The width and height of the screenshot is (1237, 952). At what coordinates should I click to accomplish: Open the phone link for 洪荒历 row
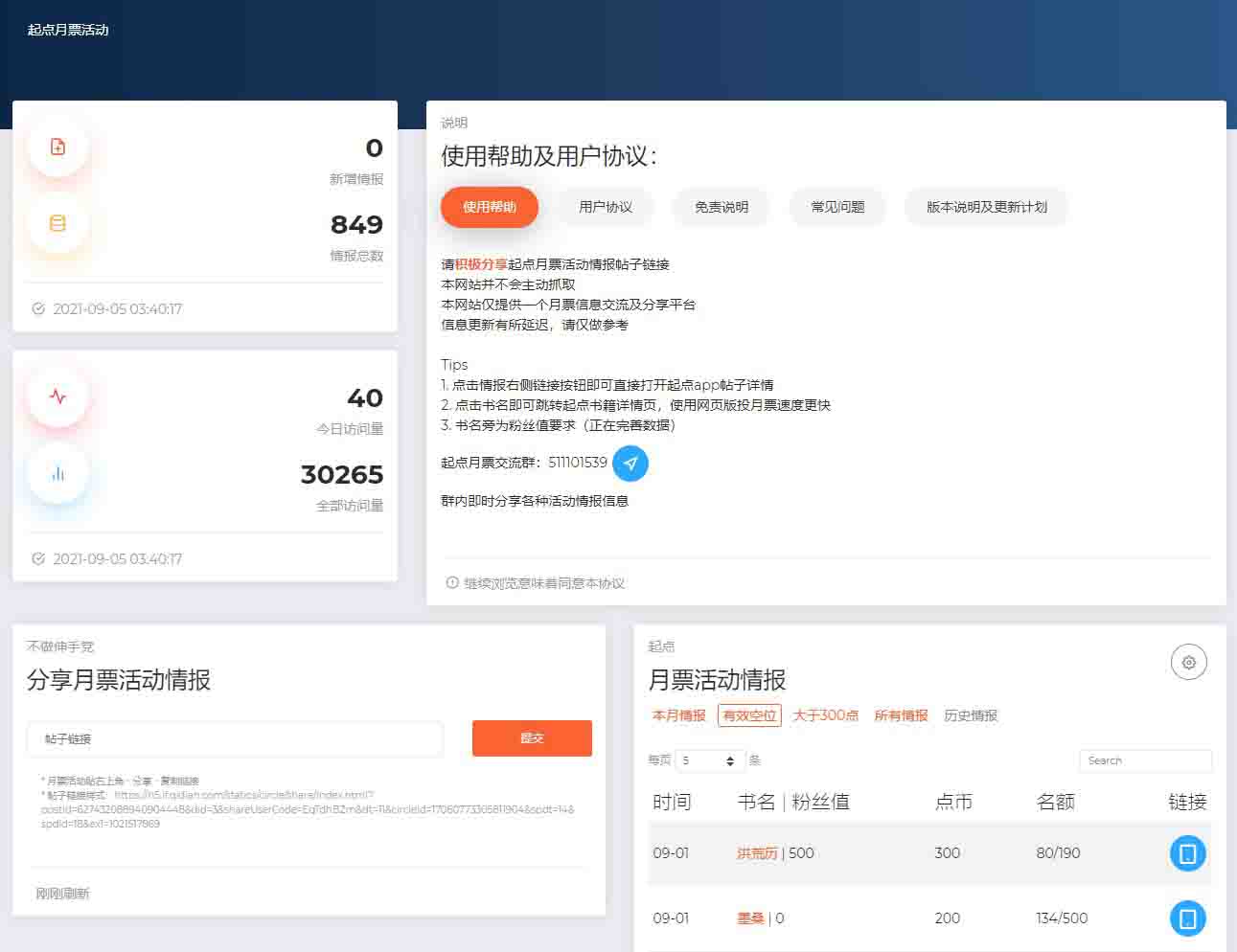coord(1187,853)
